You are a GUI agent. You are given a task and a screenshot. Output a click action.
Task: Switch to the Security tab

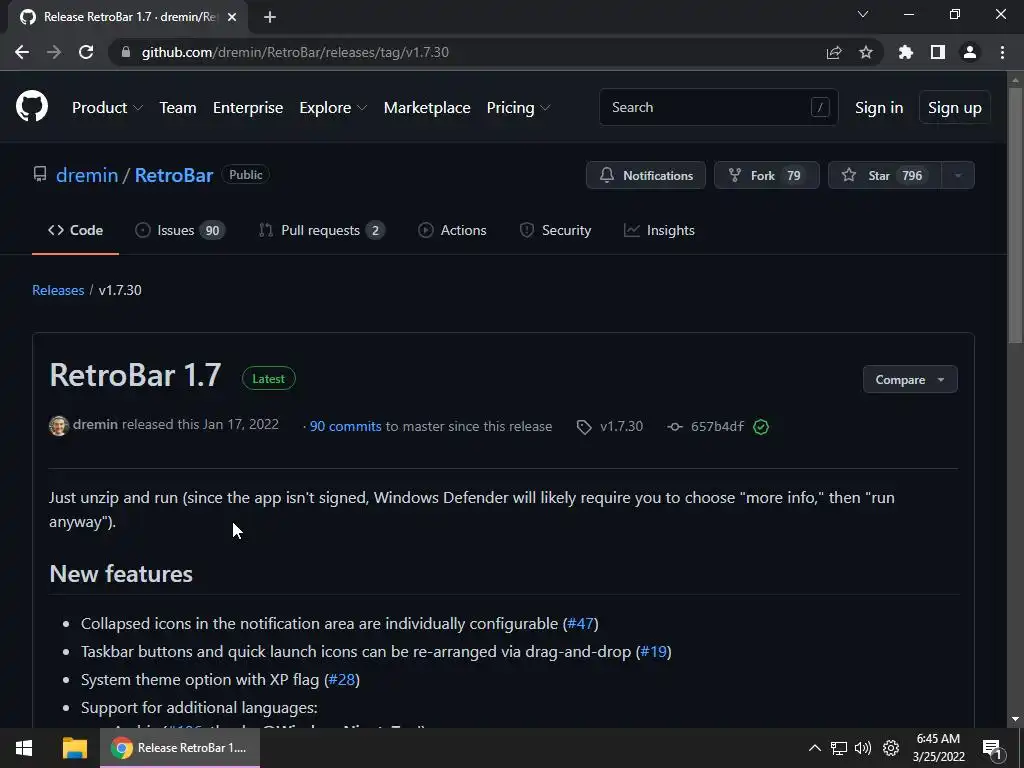pos(555,231)
